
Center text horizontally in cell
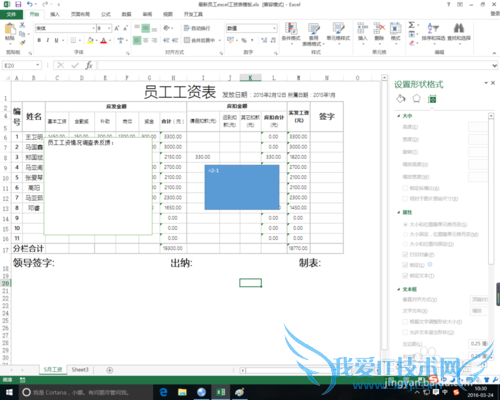click(x=146, y=40)
